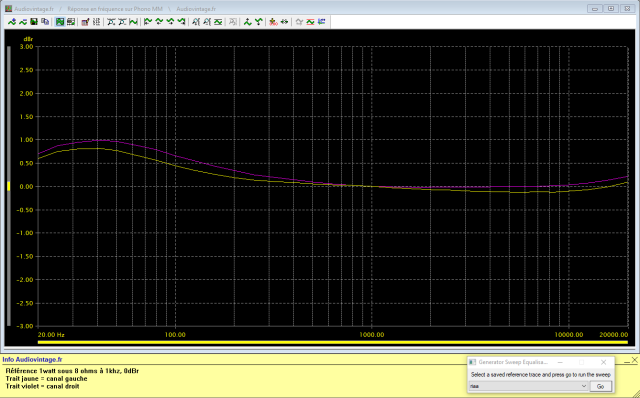Click the red figure toolbar icon
The height and width of the screenshot is (398, 640).
273,22
